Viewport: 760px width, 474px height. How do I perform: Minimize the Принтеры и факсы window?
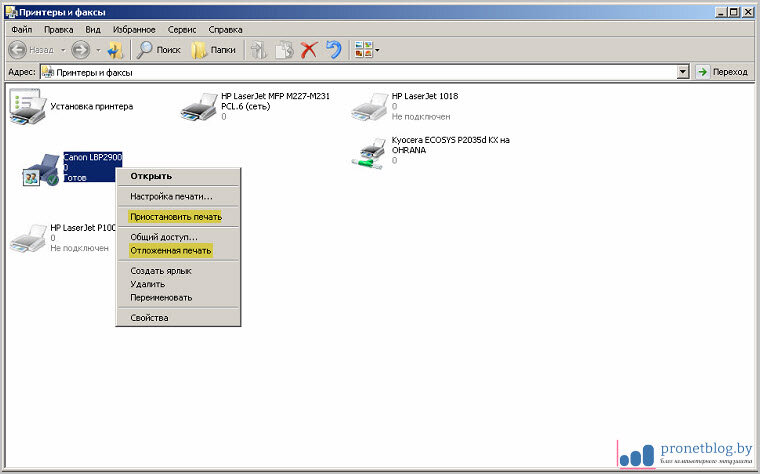pyautogui.click(x=721, y=12)
